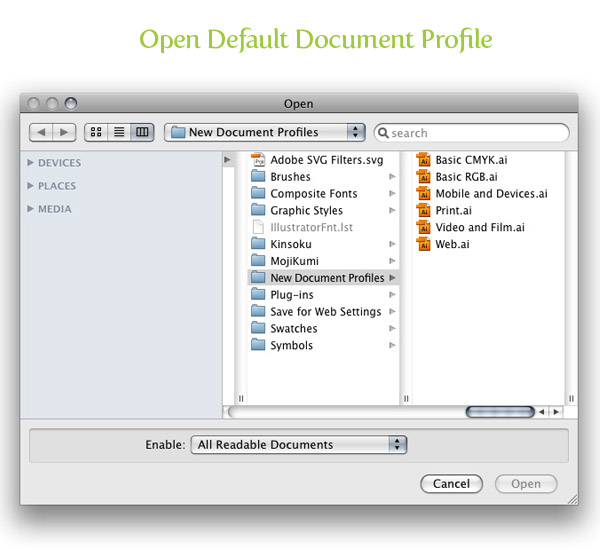Click the Open button

pyautogui.click(x=526, y=484)
